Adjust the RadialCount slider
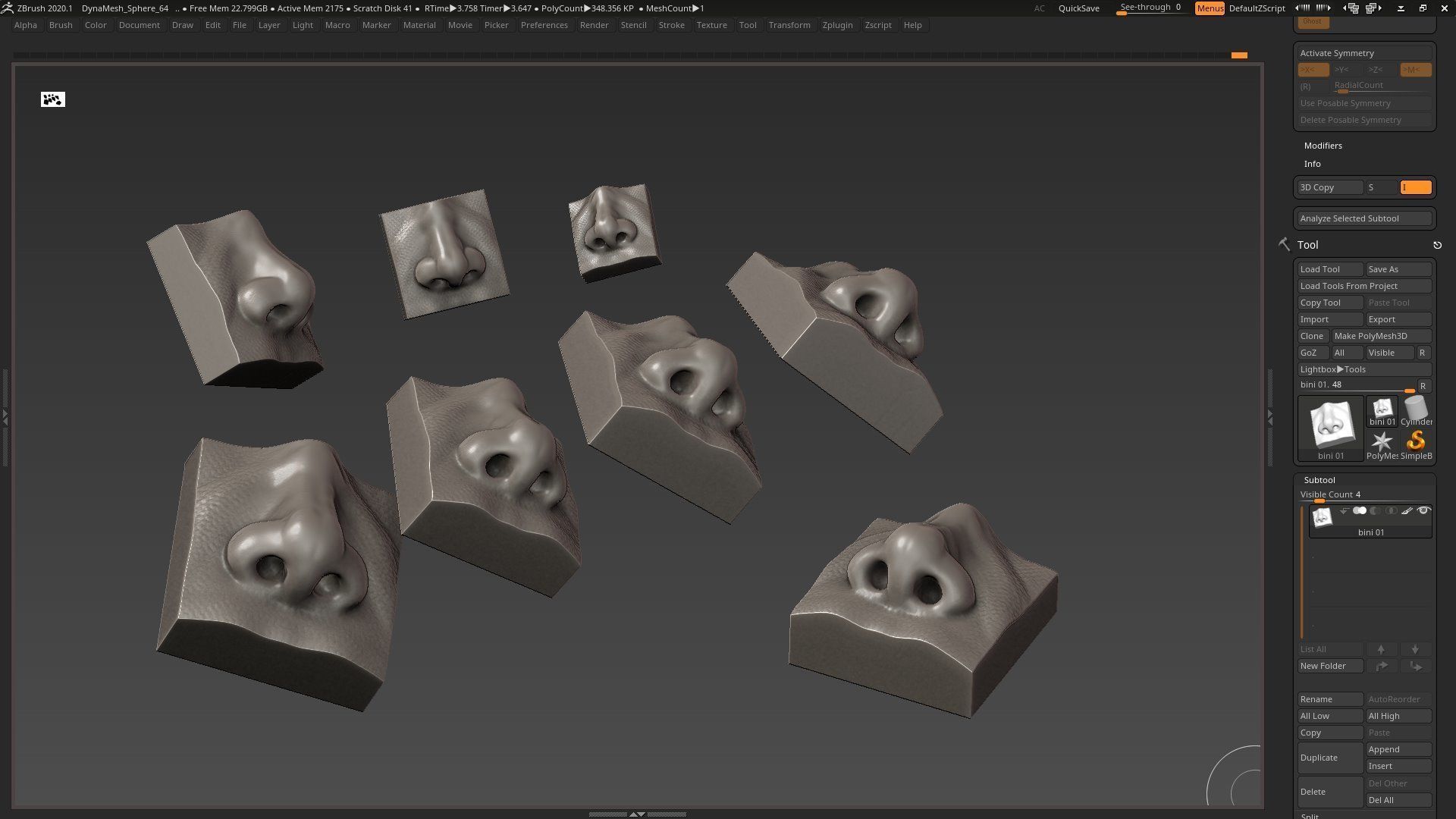1456x819 pixels. click(1382, 86)
